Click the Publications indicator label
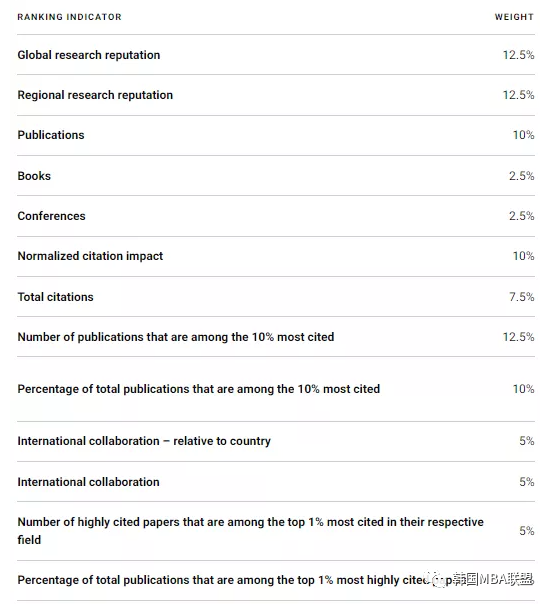Viewport: 549px width, 604px height. (x=51, y=135)
